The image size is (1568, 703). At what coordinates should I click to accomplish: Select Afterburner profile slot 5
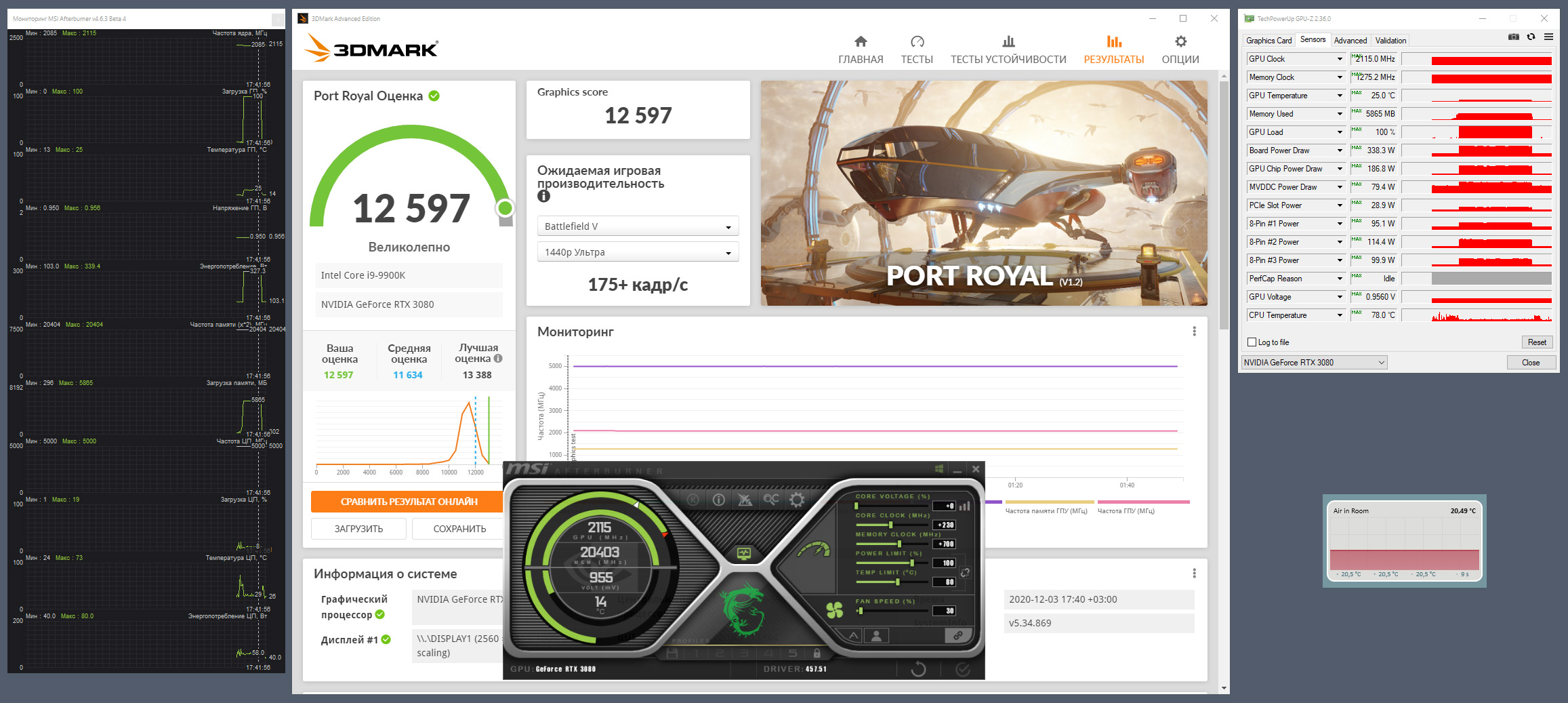(792, 654)
